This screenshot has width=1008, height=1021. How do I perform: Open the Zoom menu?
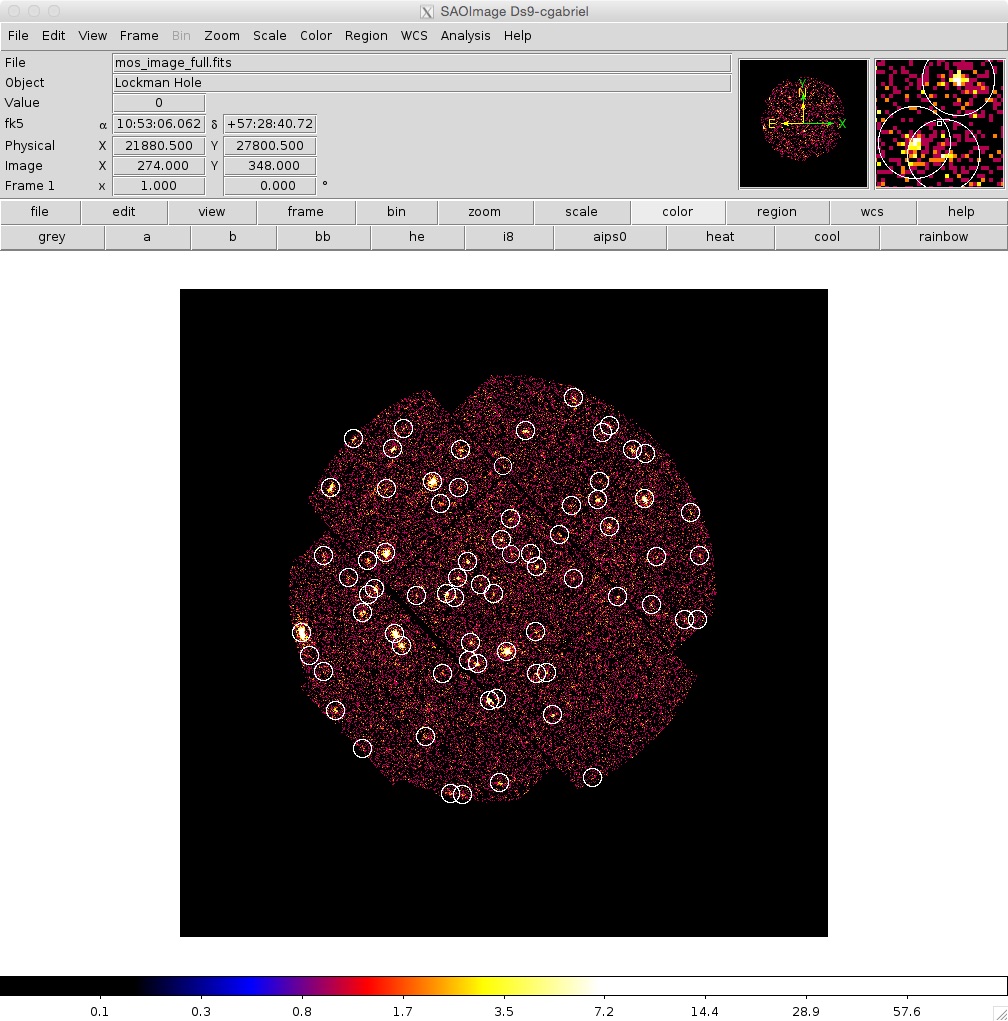(222, 36)
